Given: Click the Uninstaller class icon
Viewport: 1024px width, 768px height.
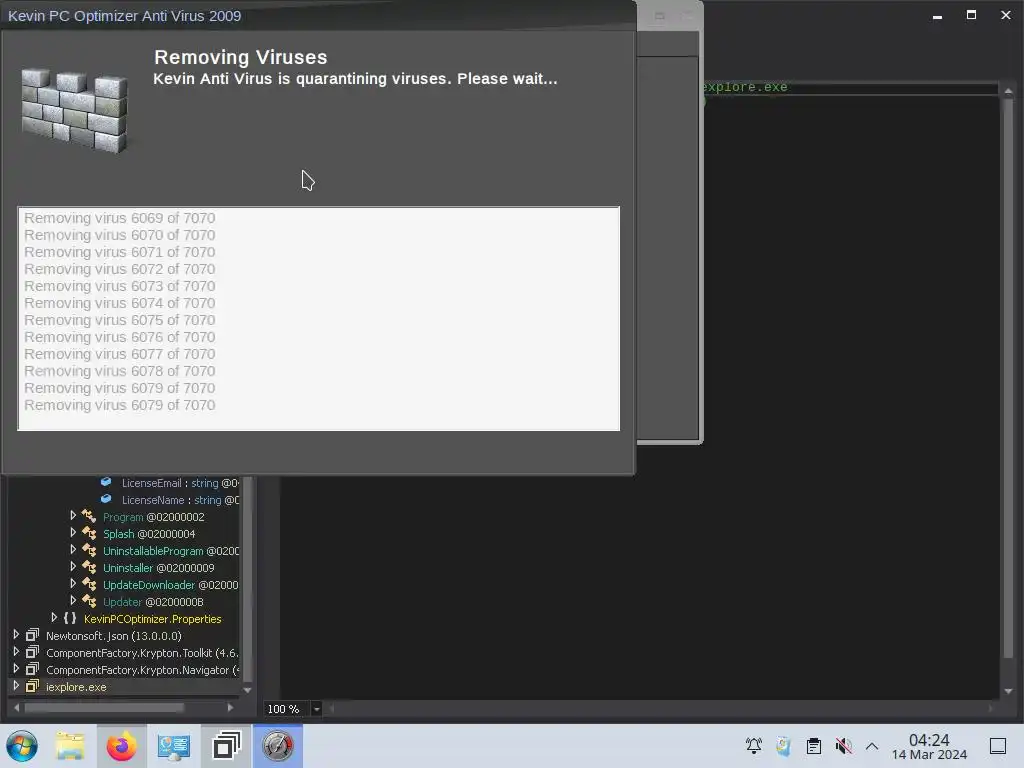Looking at the screenshot, I should (x=89, y=568).
